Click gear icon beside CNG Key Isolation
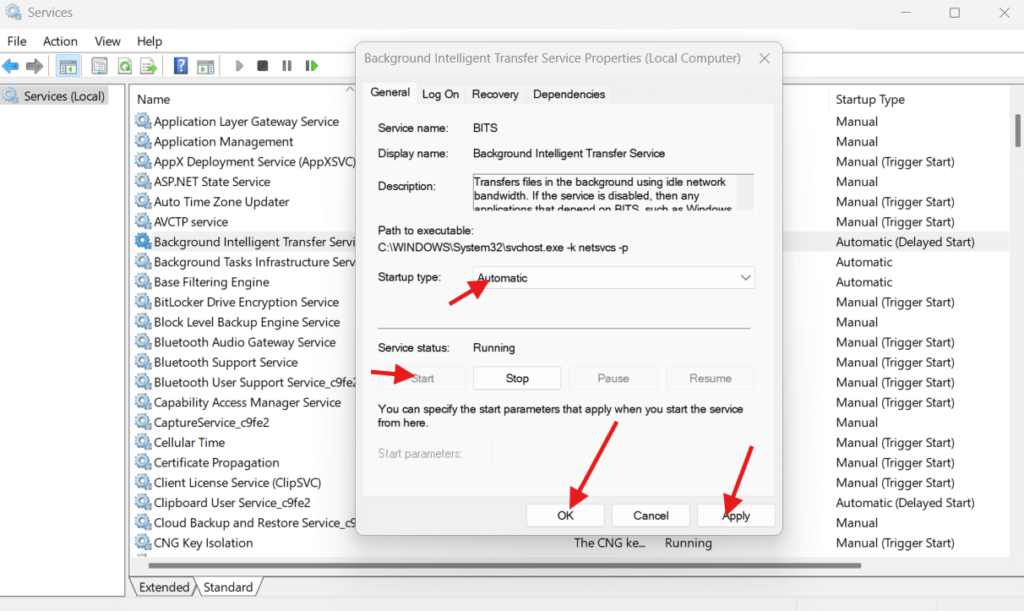This screenshot has height=611, width=1024. tap(143, 542)
